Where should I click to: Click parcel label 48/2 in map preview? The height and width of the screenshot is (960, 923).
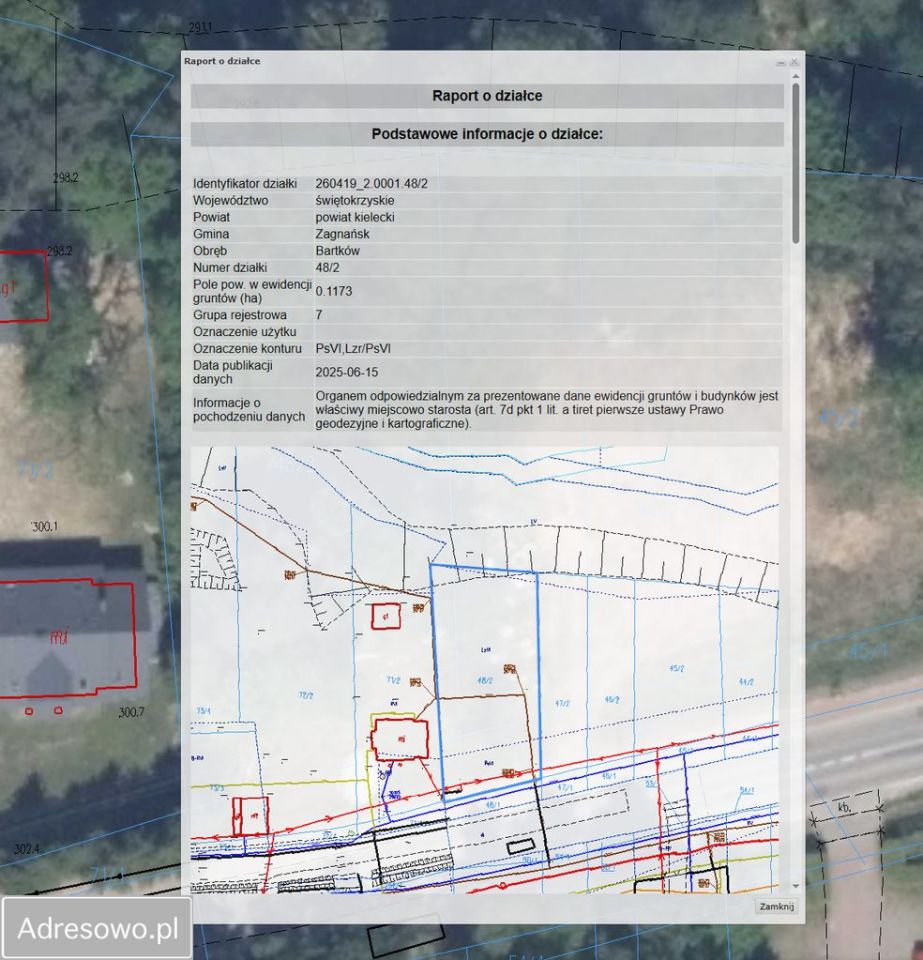click(x=485, y=680)
